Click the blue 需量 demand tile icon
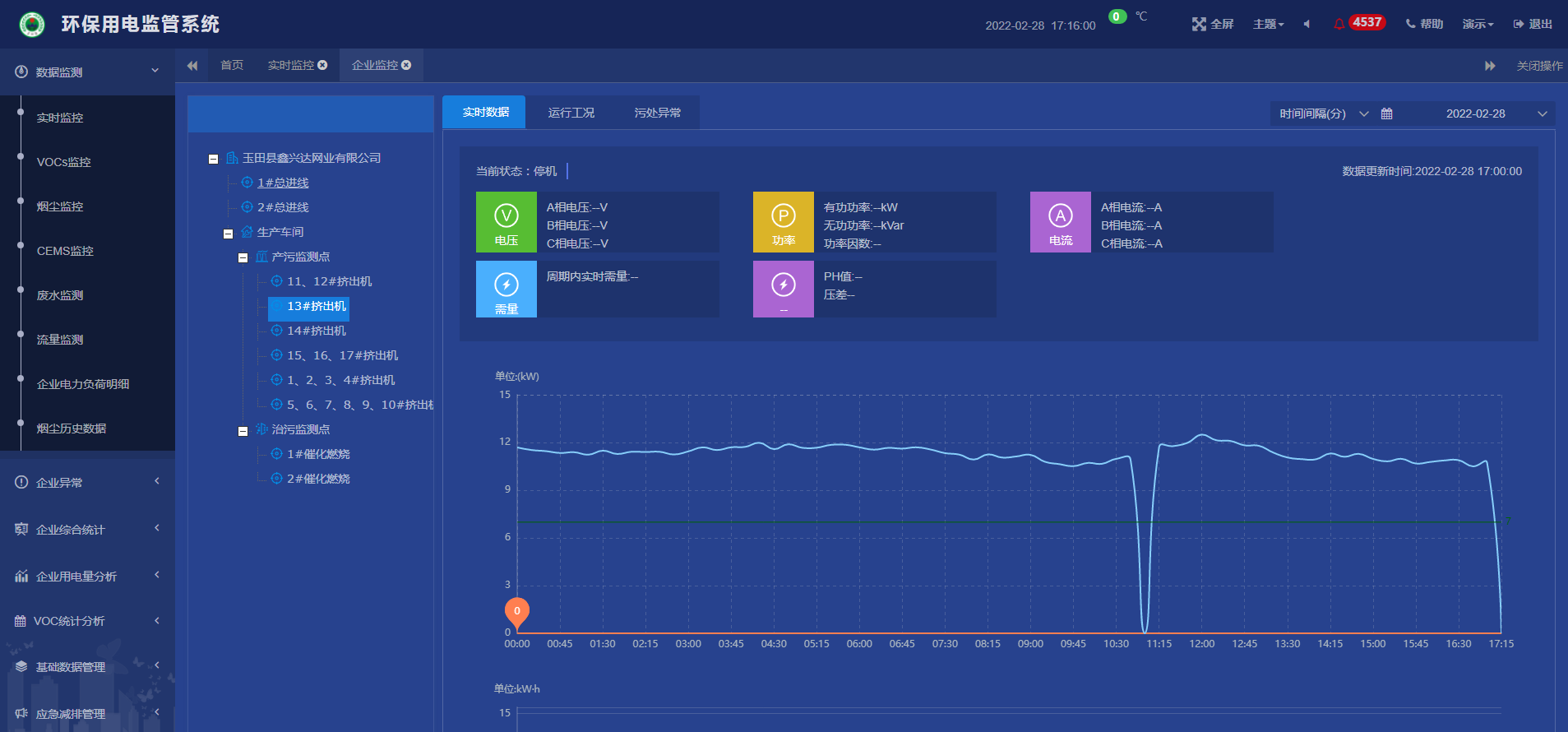Image resolution: width=1568 pixels, height=732 pixels. pos(506,290)
